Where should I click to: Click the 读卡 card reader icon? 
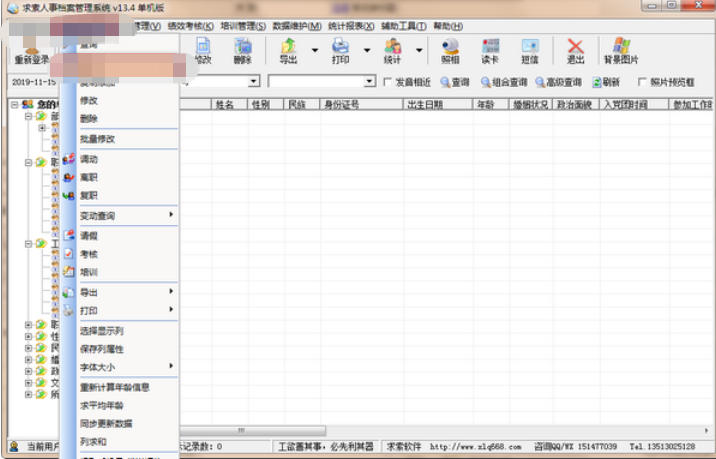click(x=491, y=50)
